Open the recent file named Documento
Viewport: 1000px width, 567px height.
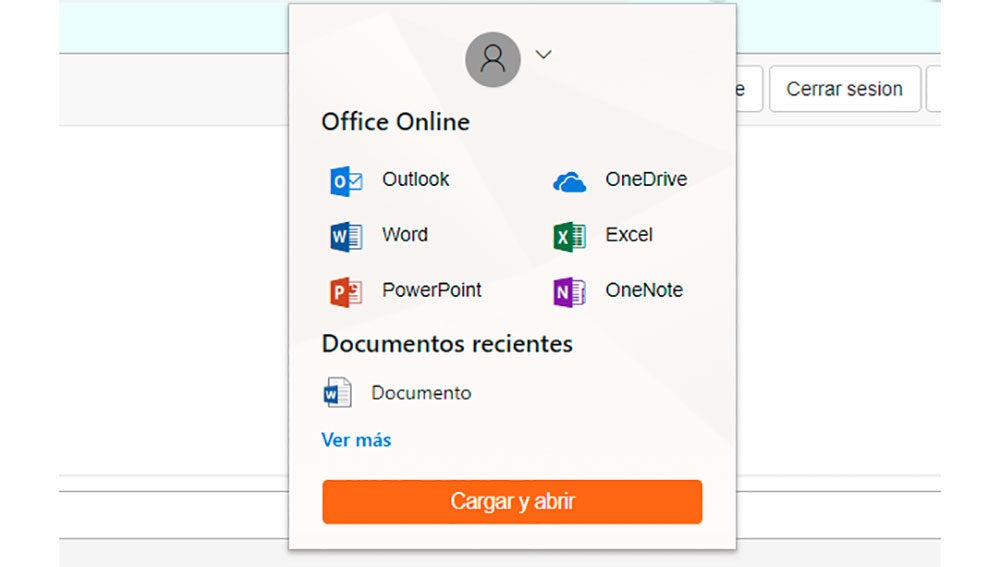click(421, 393)
